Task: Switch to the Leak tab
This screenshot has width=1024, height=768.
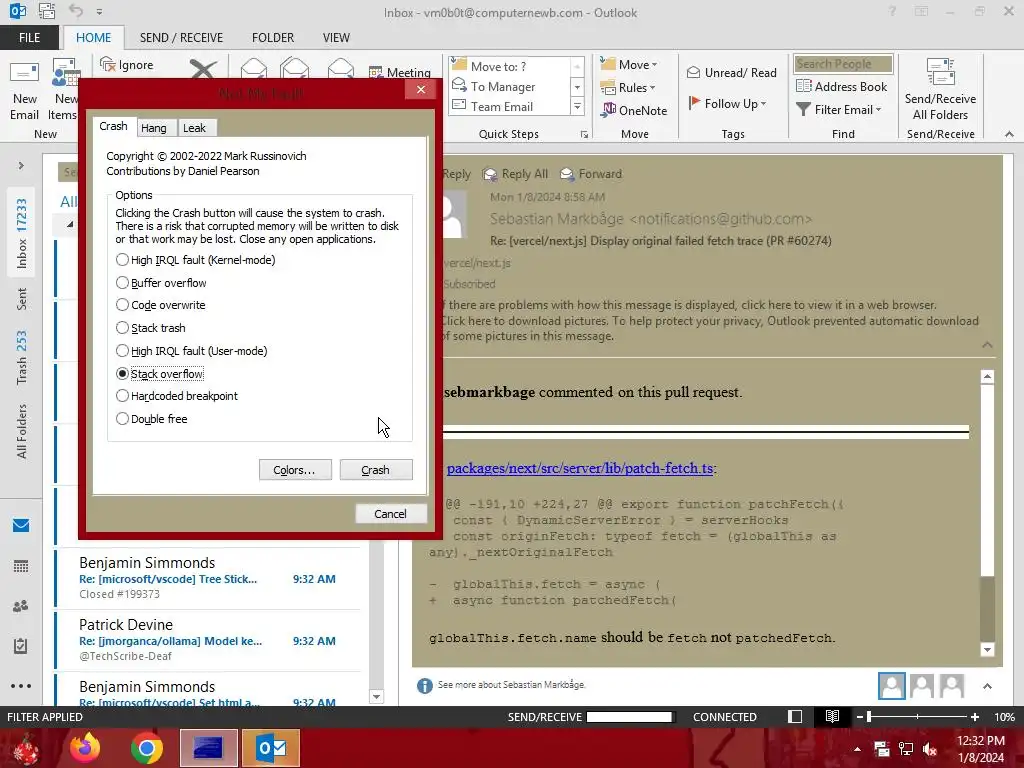Action: click(195, 128)
